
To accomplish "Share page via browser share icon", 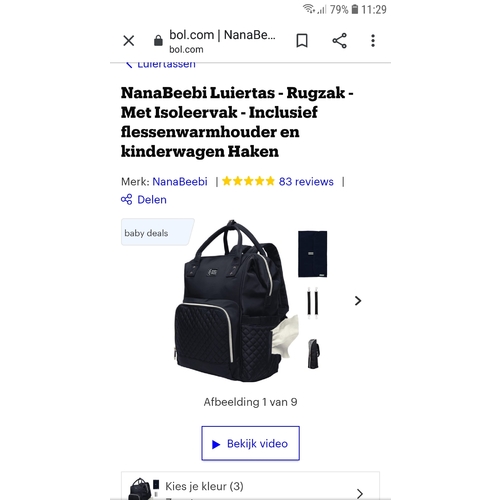I will click(339, 41).
